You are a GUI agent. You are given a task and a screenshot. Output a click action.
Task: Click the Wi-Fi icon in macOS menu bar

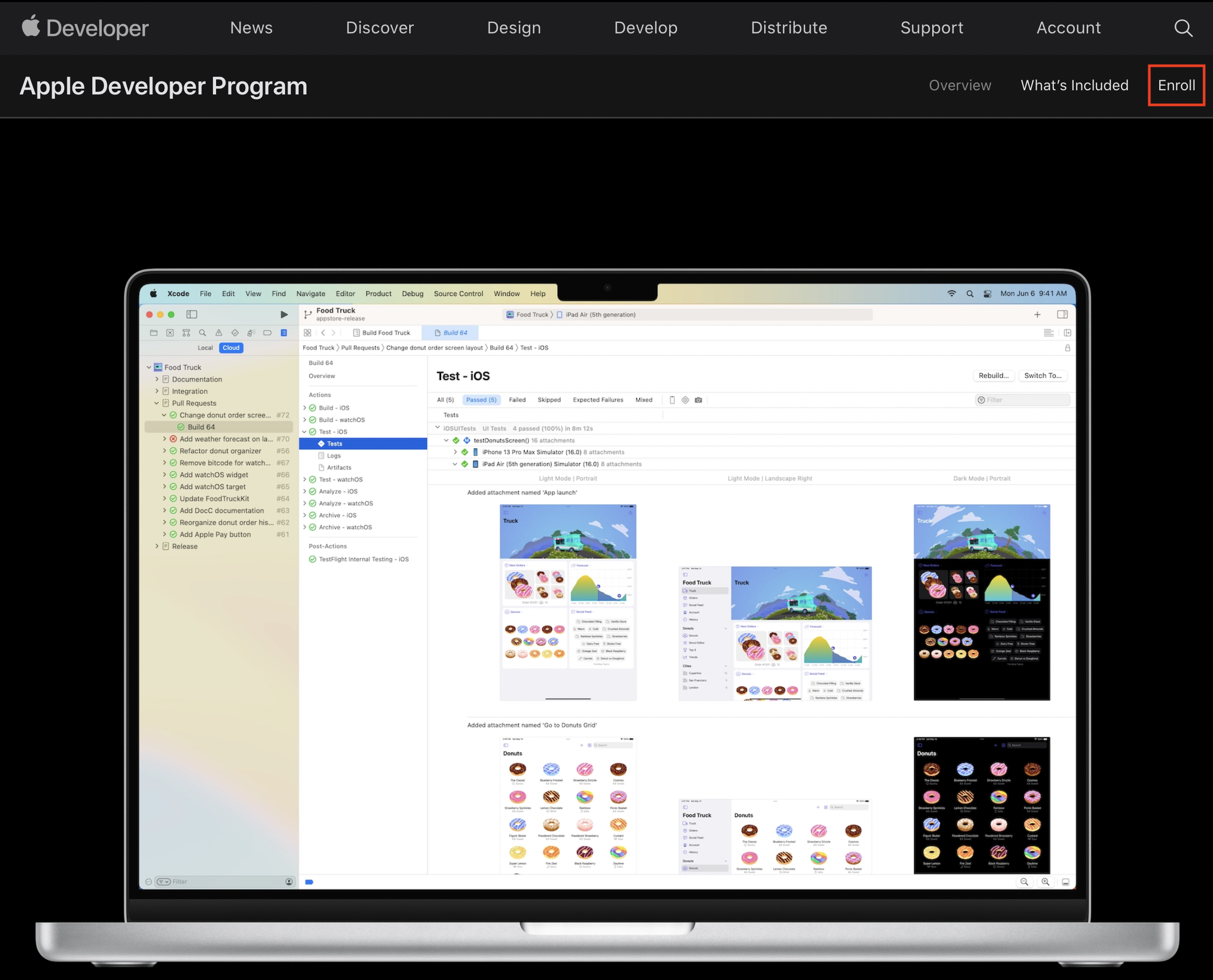[952, 294]
